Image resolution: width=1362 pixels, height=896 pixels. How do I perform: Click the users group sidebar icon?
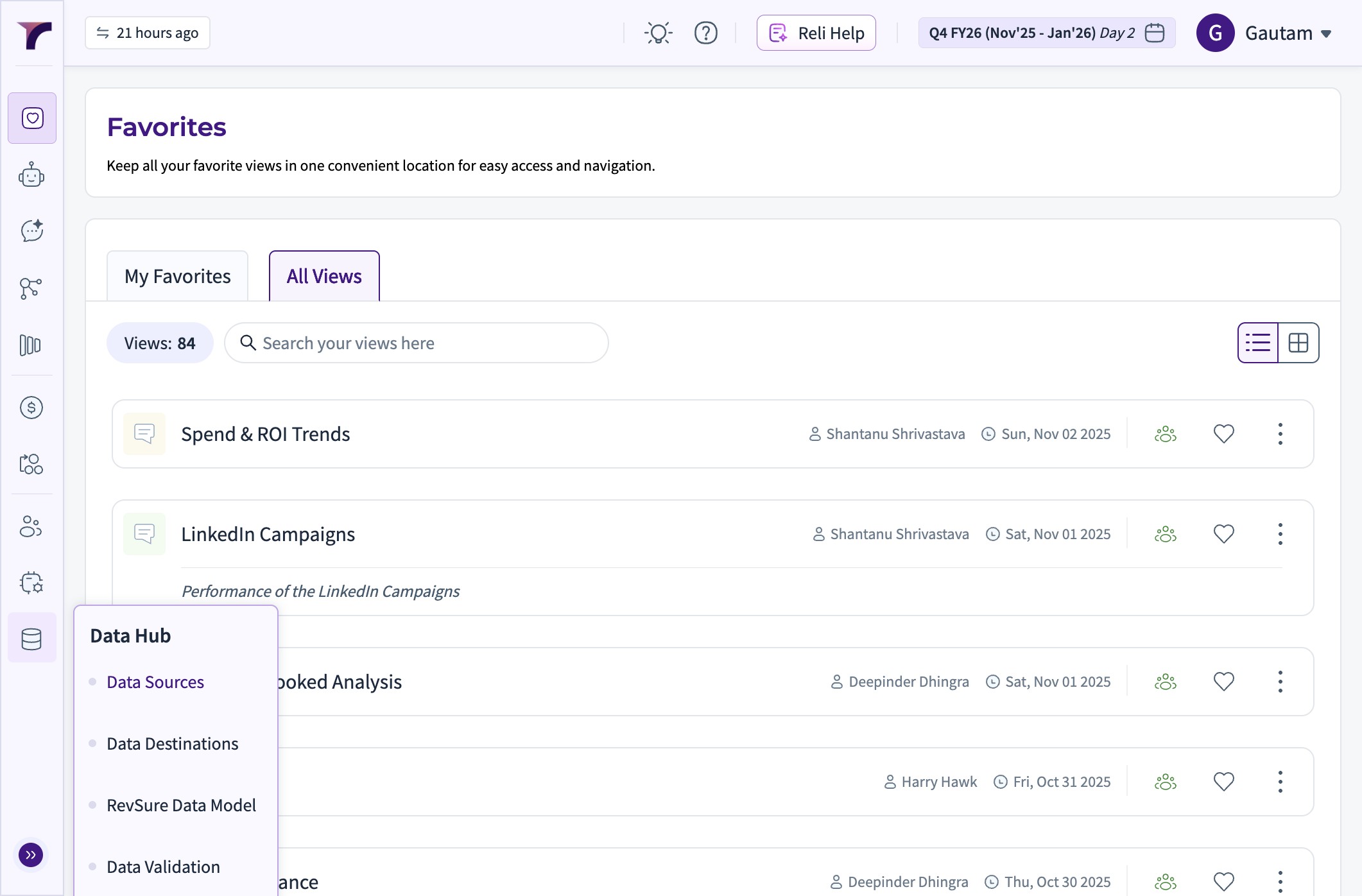[x=31, y=526]
